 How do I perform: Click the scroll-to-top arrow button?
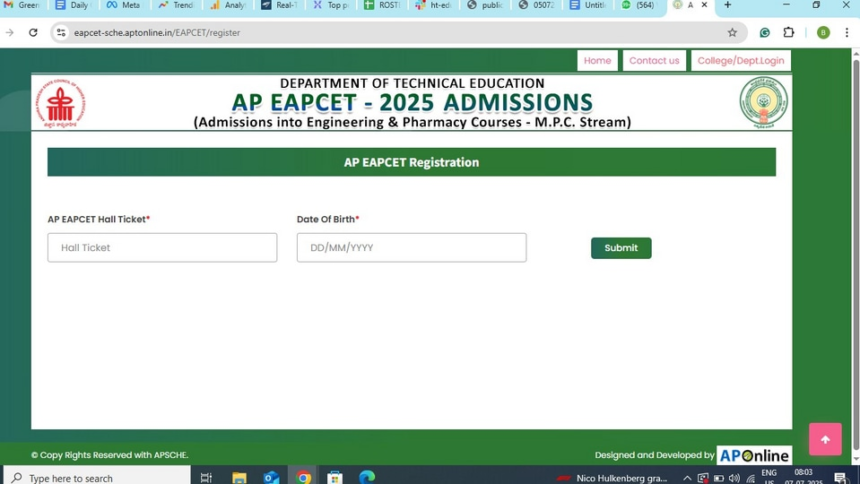tap(825, 439)
